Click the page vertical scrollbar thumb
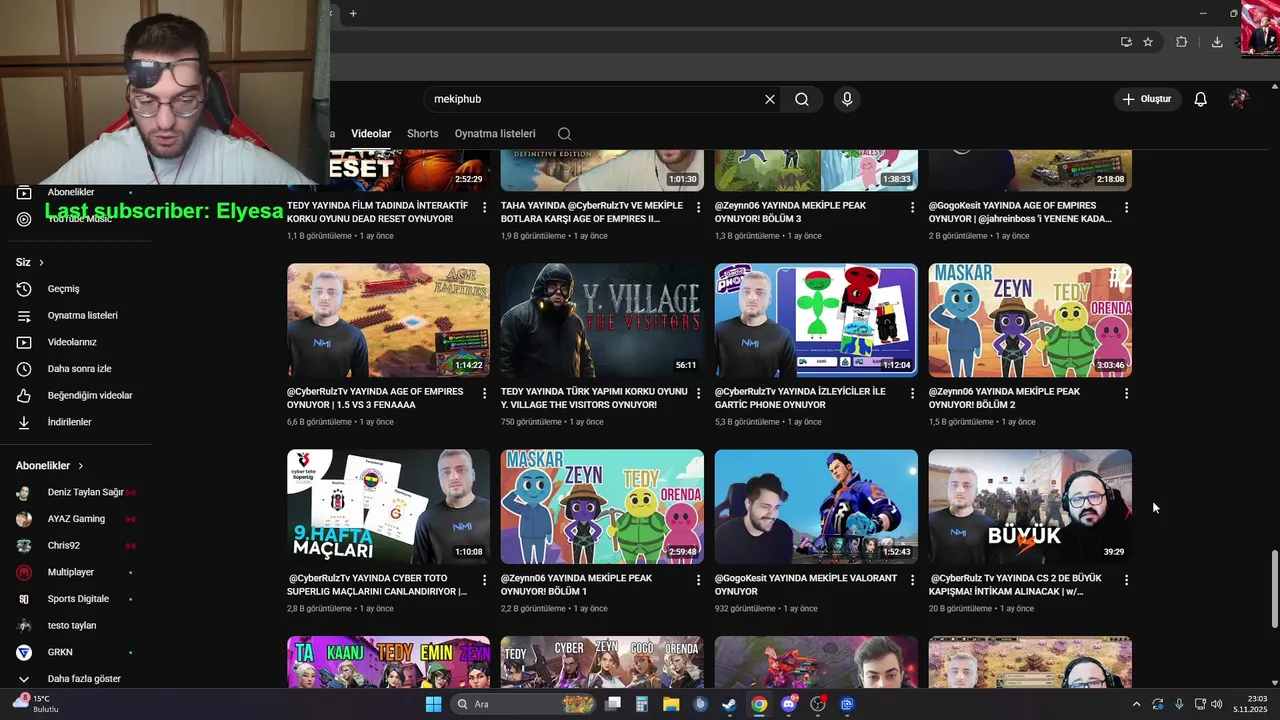Screen dimensions: 1280x720 coord(1273,589)
